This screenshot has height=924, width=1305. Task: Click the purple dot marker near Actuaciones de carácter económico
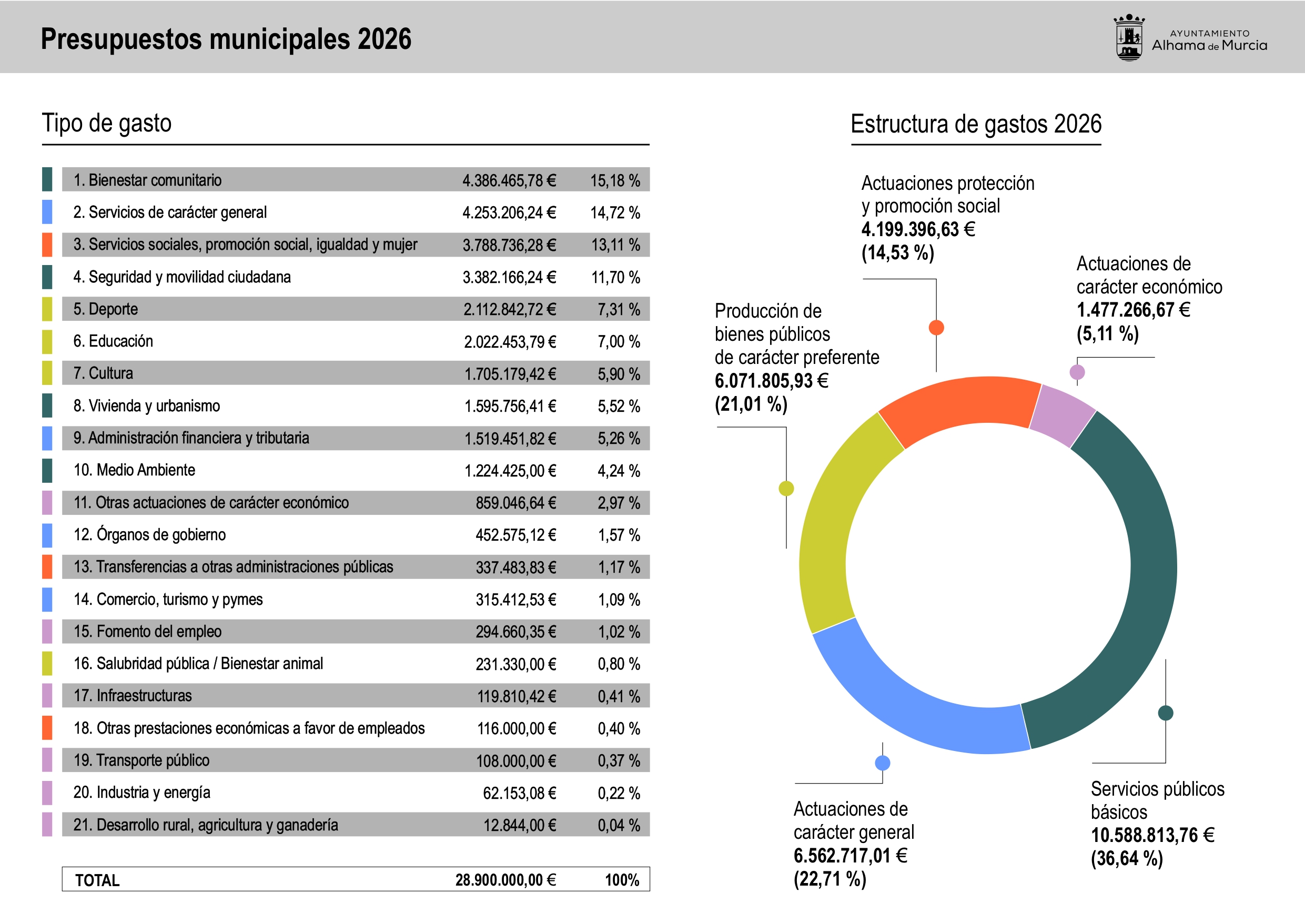(1077, 372)
